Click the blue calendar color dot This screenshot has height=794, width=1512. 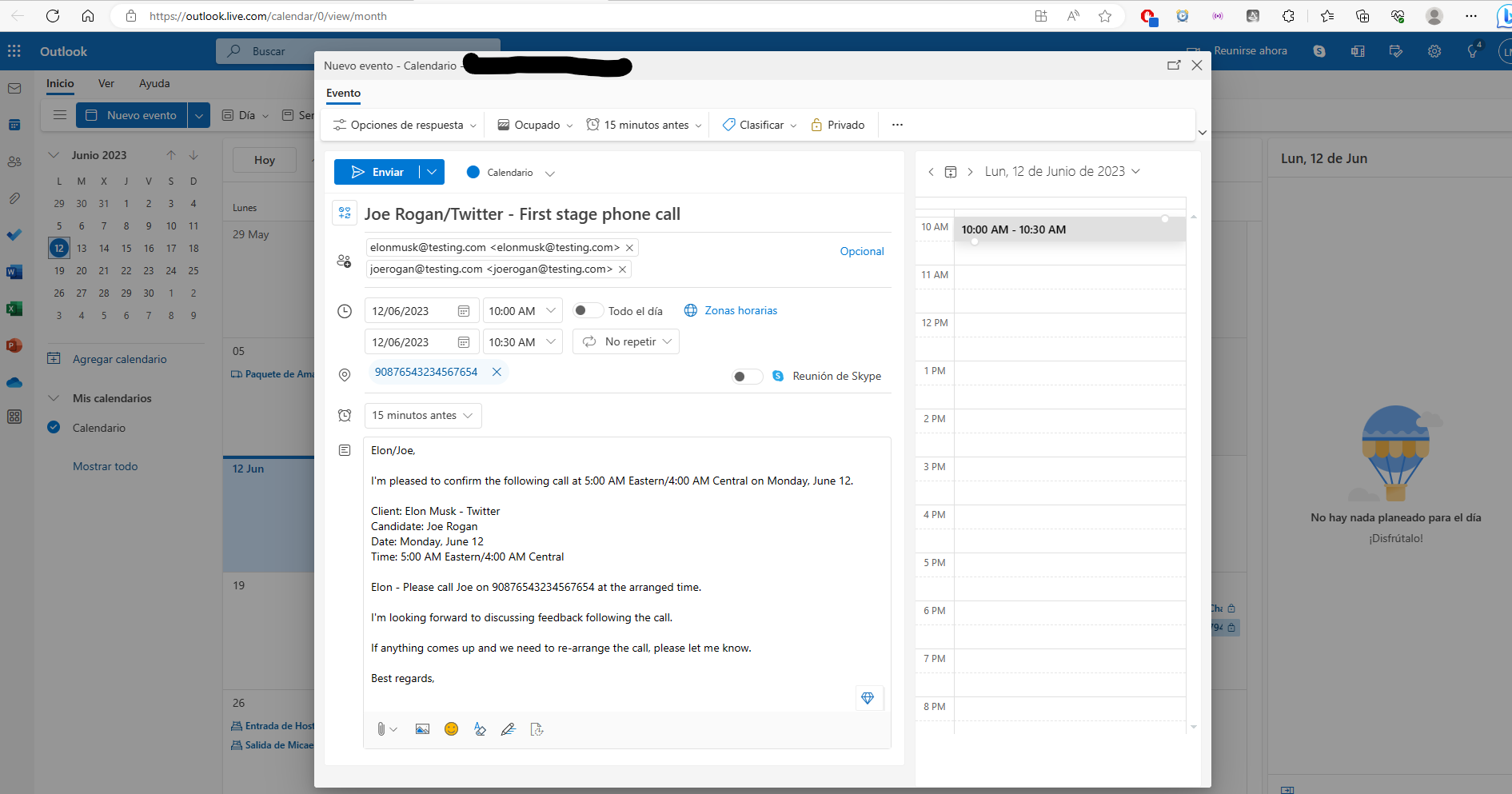(x=473, y=172)
